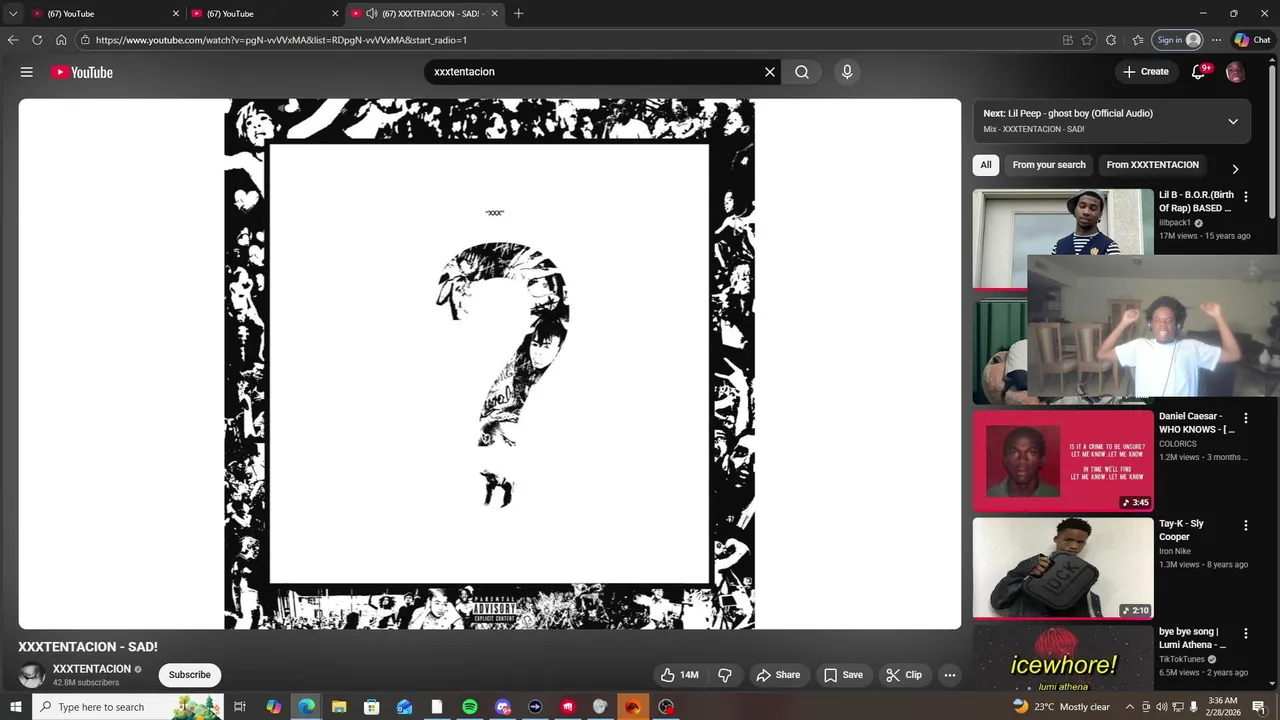The height and width of the screenshot is (720, 1280).
Task: Click the YouTube search magnifier button
Action: click(802, 72)
